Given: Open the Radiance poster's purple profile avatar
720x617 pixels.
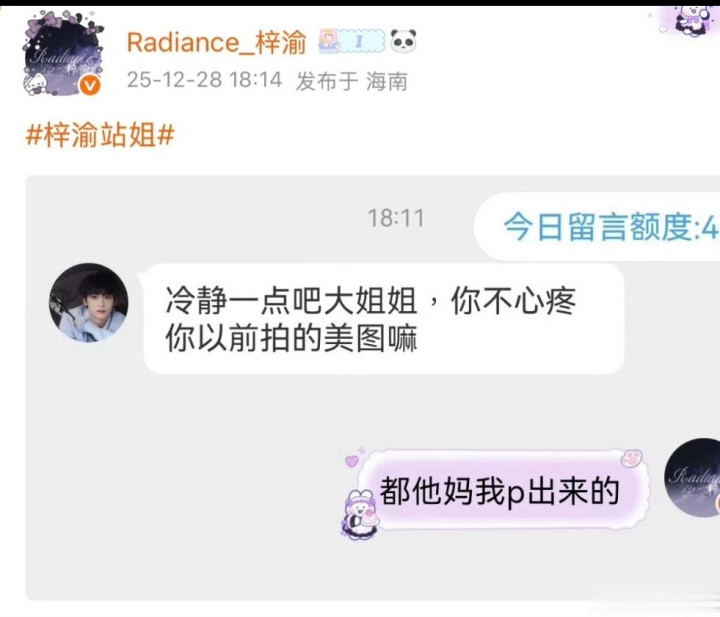Looking at the screenshot, I should (x=63, y=53).
